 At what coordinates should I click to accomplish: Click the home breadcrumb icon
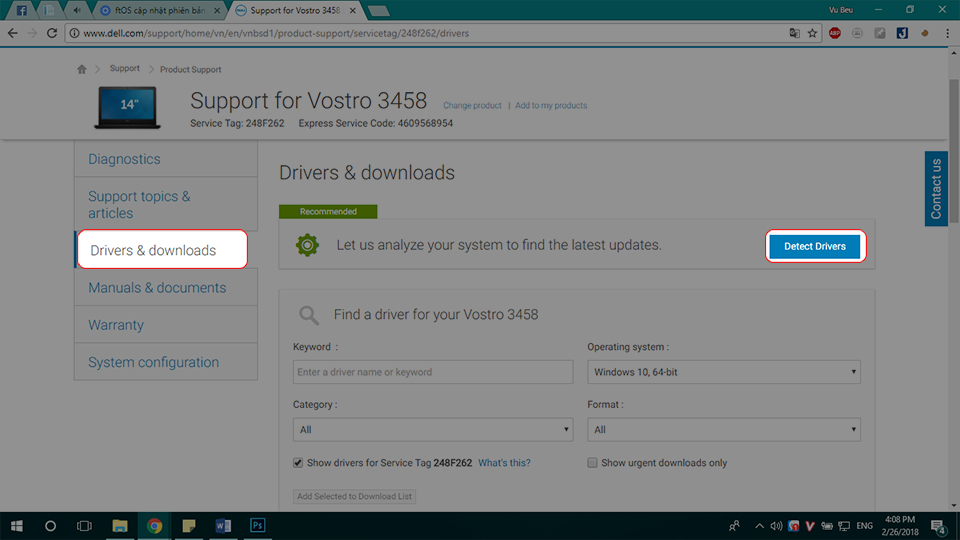pyautogui.click(x=81, y=69)
